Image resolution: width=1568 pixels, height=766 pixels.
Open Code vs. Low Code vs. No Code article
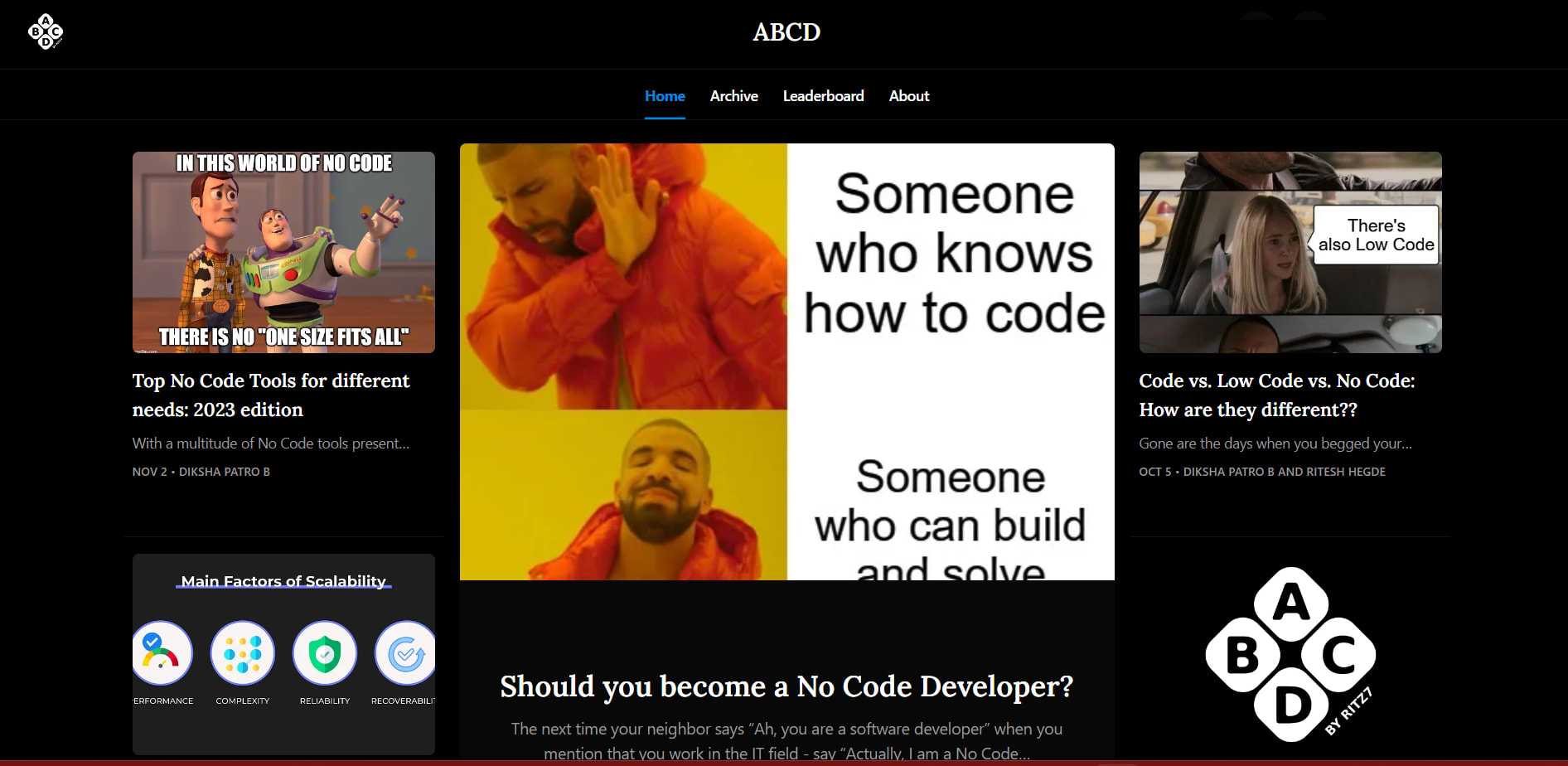pos(1276,395)
